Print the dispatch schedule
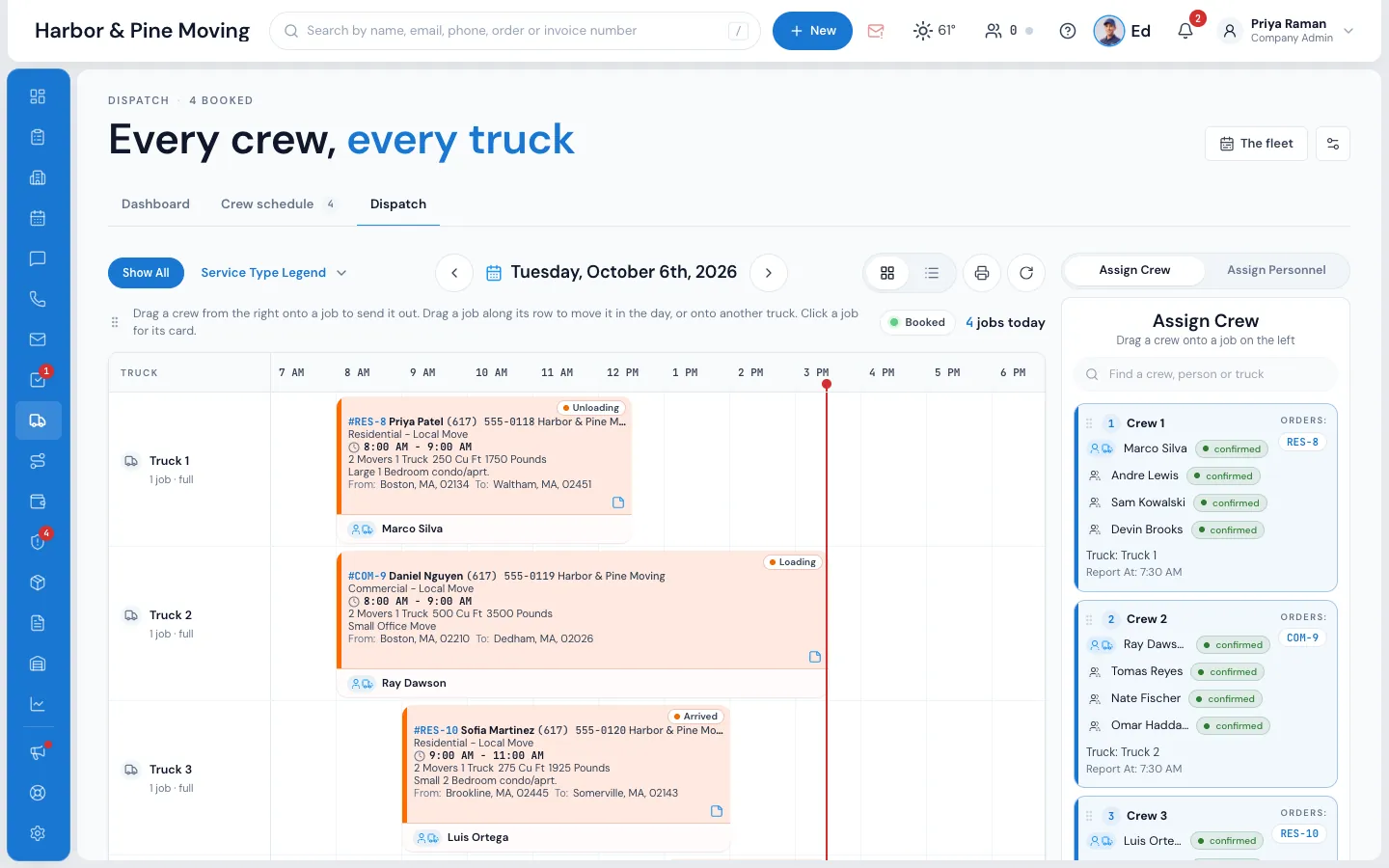Viewport: 1389px width, 868px height. coord(982,273)
